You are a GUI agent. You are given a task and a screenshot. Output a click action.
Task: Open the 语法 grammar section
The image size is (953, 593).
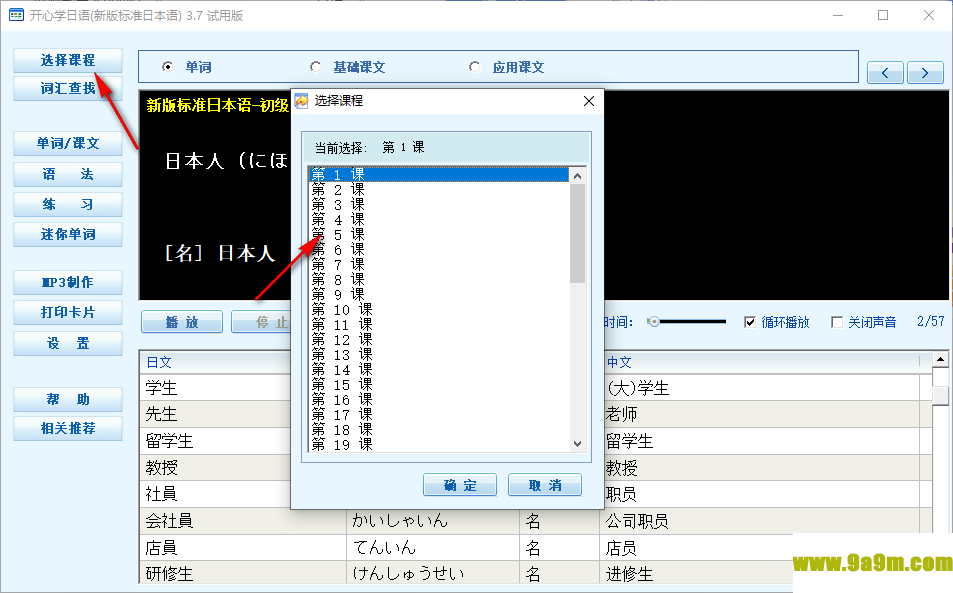click(66, 174)
